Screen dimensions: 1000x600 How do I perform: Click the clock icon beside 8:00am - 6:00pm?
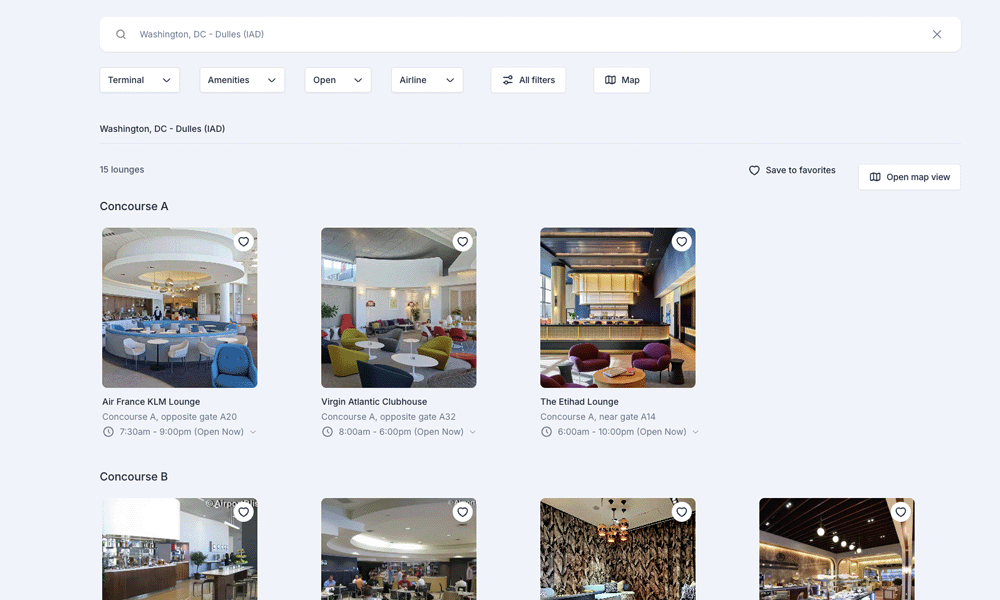327,432
